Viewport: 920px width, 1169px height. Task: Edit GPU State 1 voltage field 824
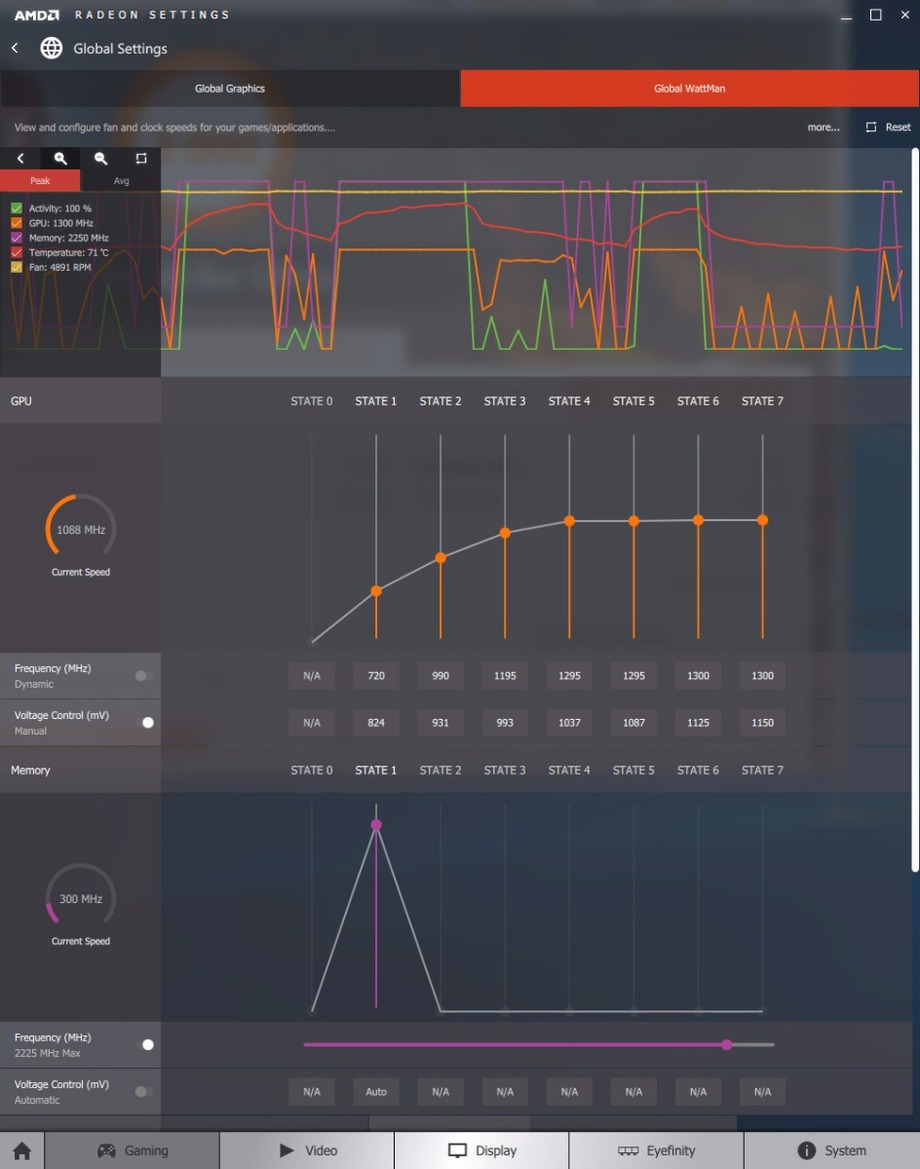click(376, 722)
